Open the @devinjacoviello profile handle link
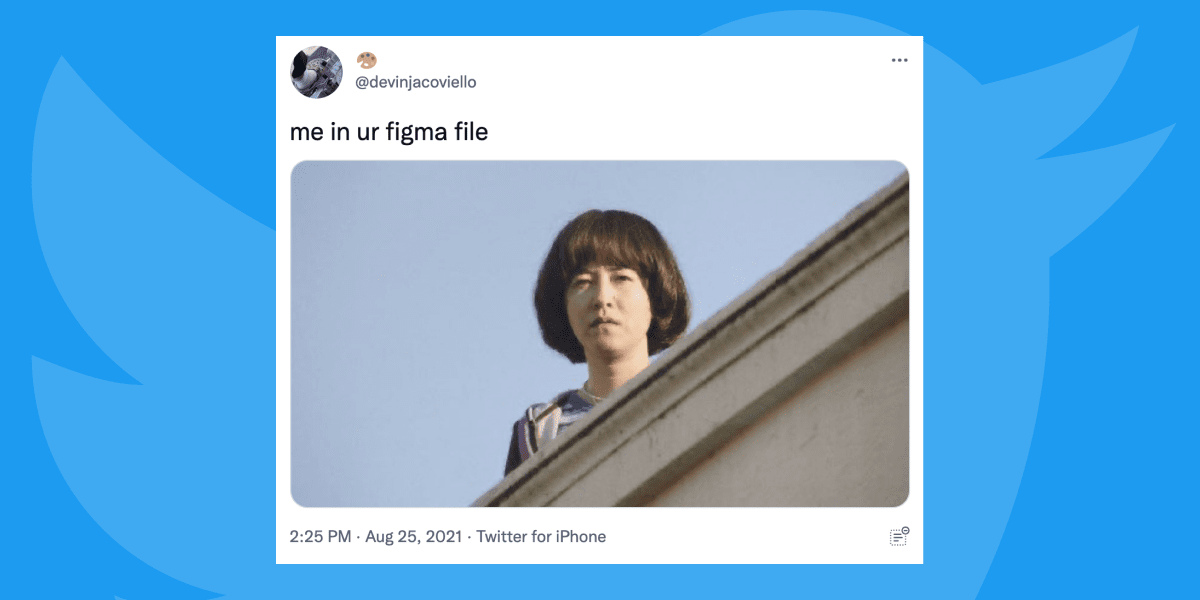1200x600 pixels. 416,82
